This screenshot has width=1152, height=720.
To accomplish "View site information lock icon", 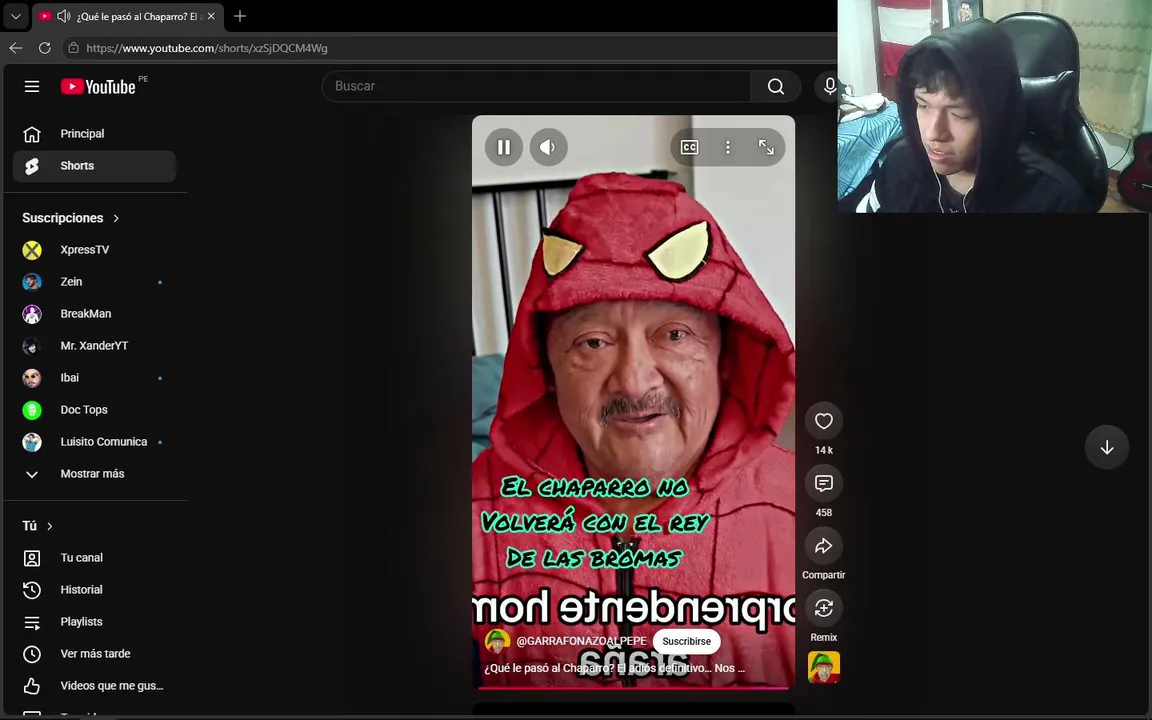I will click(x=73, y=48).
